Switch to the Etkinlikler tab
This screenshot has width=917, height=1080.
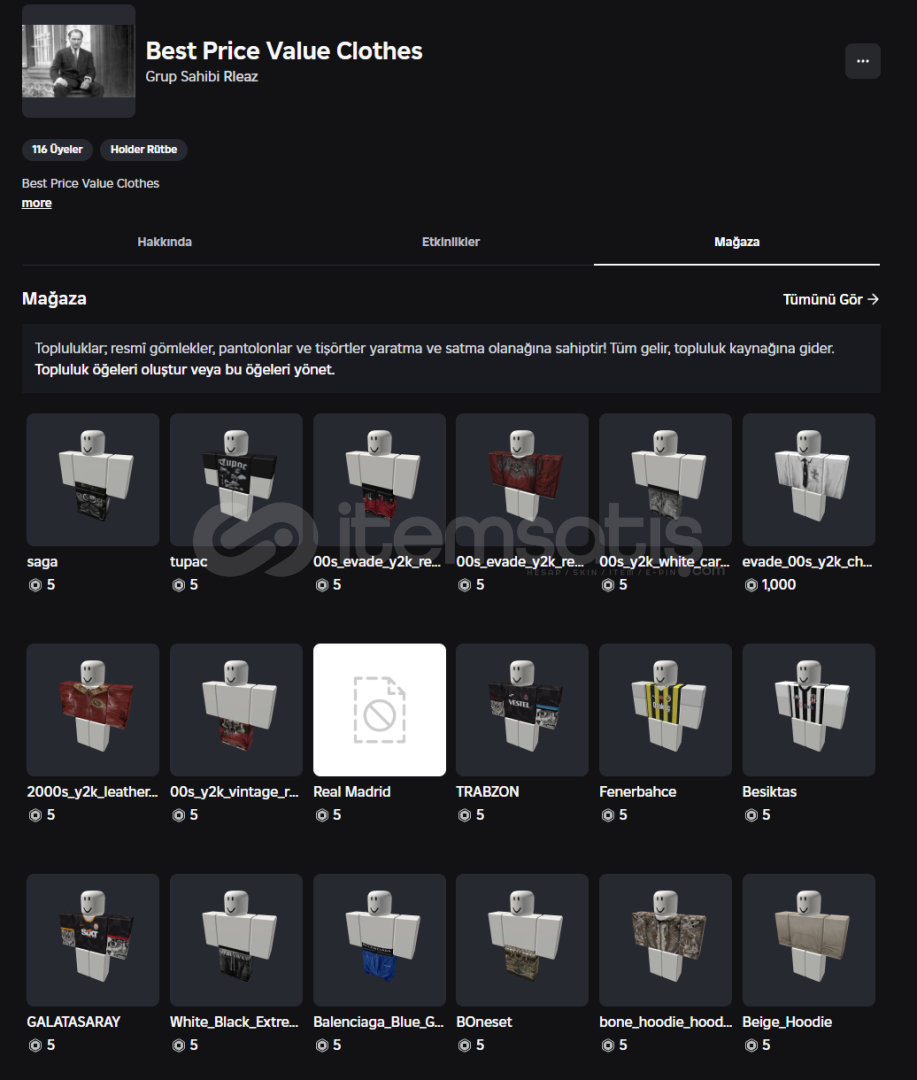tap(451, 242)
